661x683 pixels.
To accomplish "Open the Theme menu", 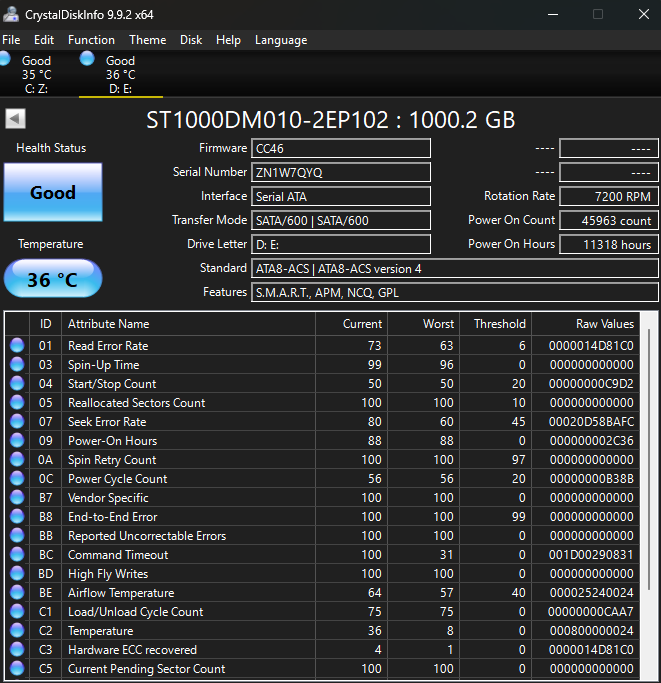I will 147,40.
